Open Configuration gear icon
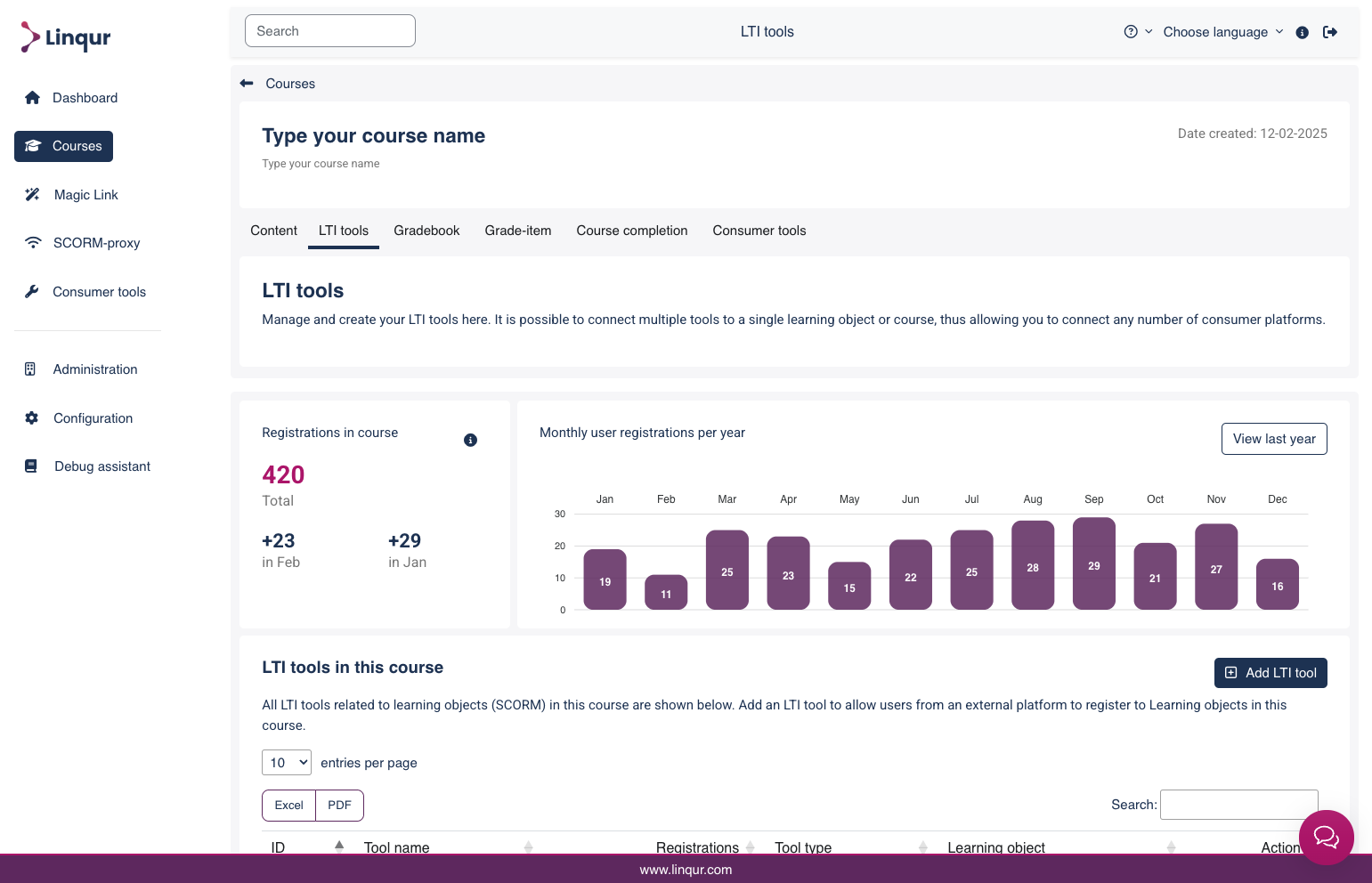1372x883 pixels. [x=32, y=418]
